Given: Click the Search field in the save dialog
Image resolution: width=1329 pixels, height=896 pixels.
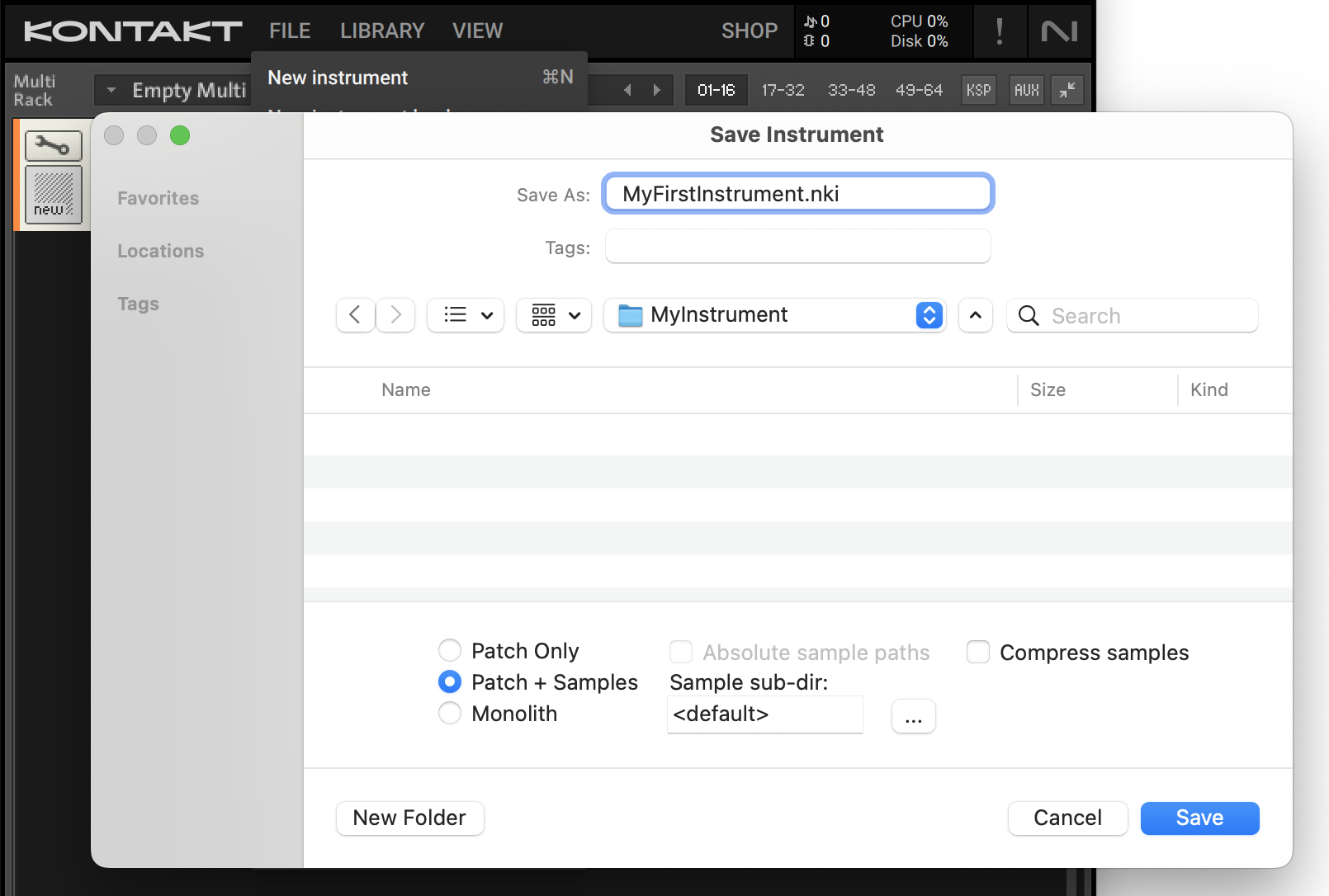Looking at the screenshot, I should tap(1132, 316).
